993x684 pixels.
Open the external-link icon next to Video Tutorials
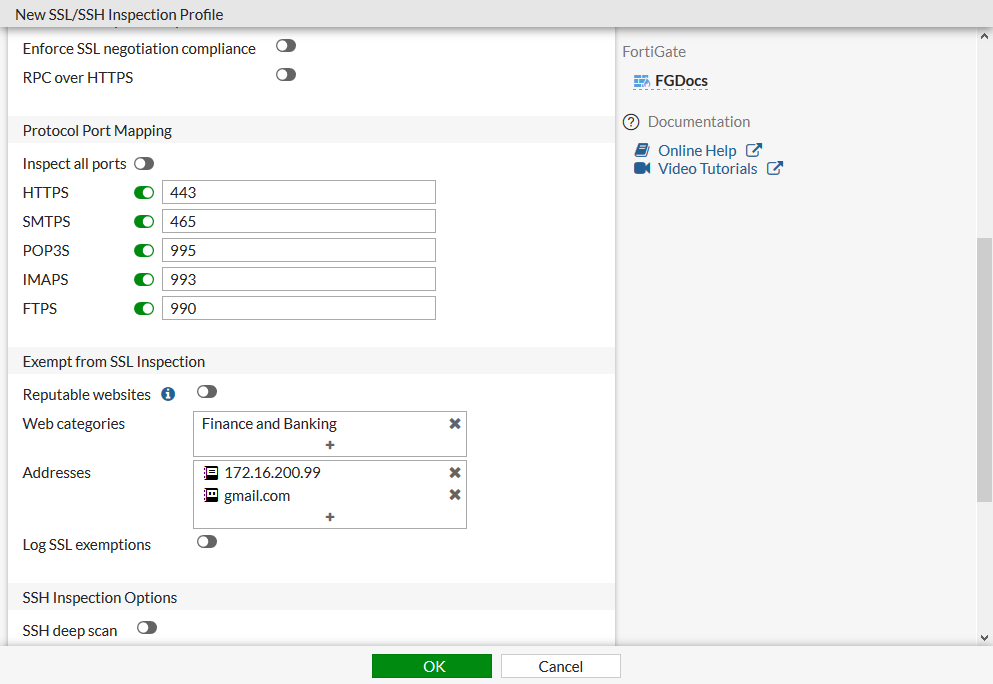(773, 168)
